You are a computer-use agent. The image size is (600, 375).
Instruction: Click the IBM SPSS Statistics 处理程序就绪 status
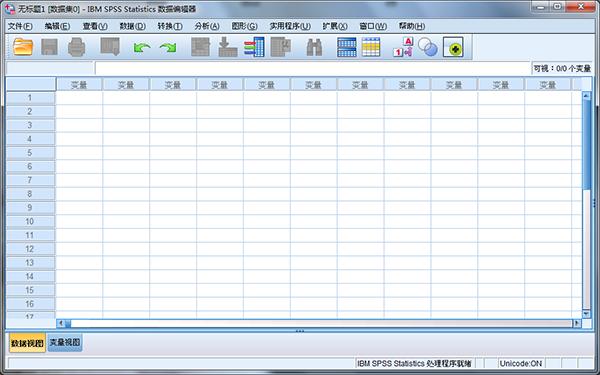point(414,363)
